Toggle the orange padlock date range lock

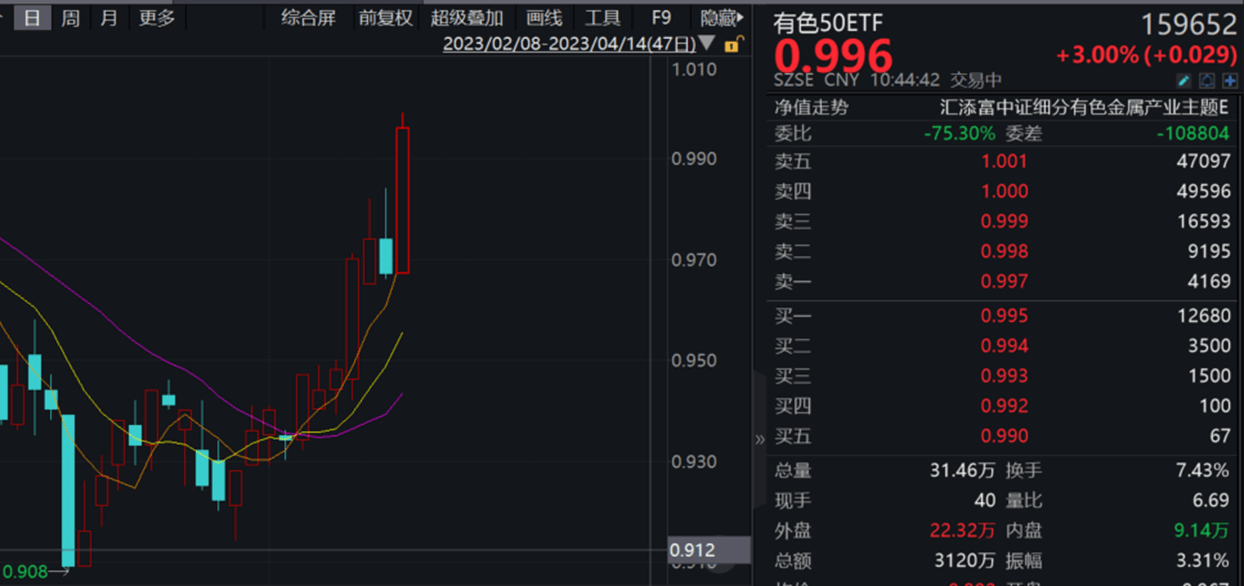[732, 44]
